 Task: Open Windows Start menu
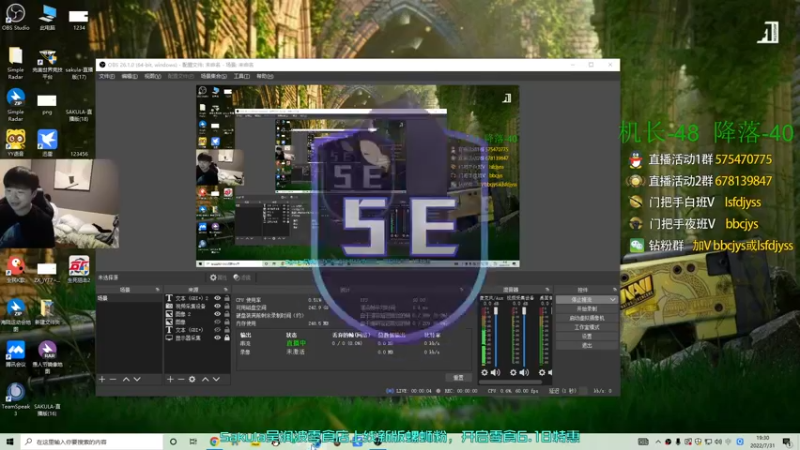9,441
